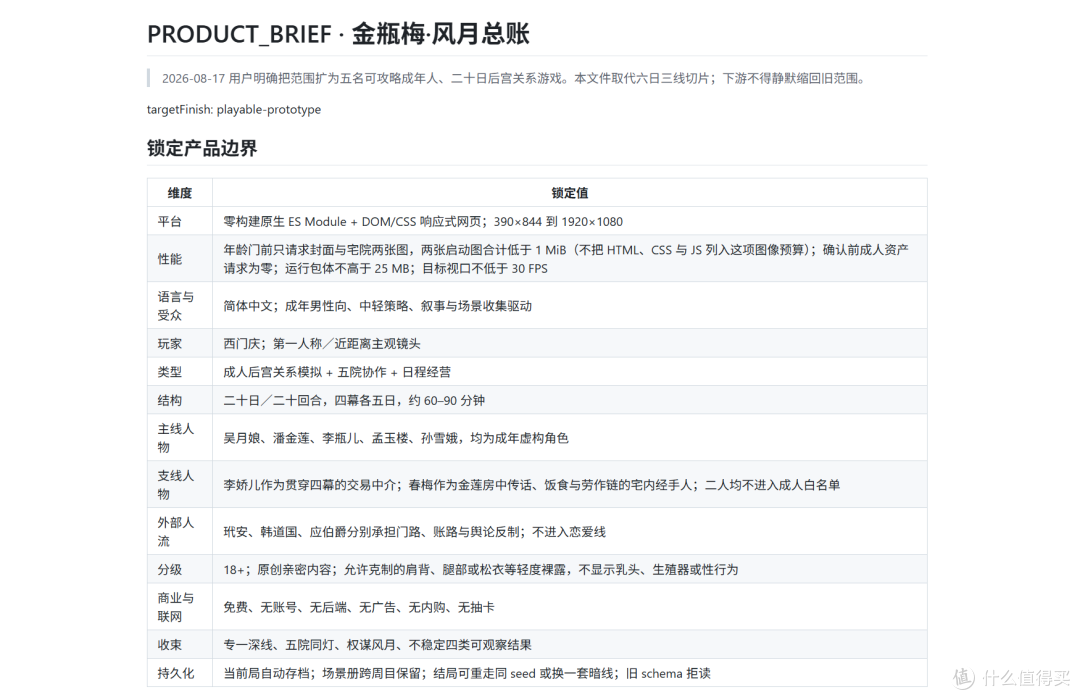Click the cell starting with 免费、无账号
The width and height of the screenshot is (1080, 700).
click(570, 607)
